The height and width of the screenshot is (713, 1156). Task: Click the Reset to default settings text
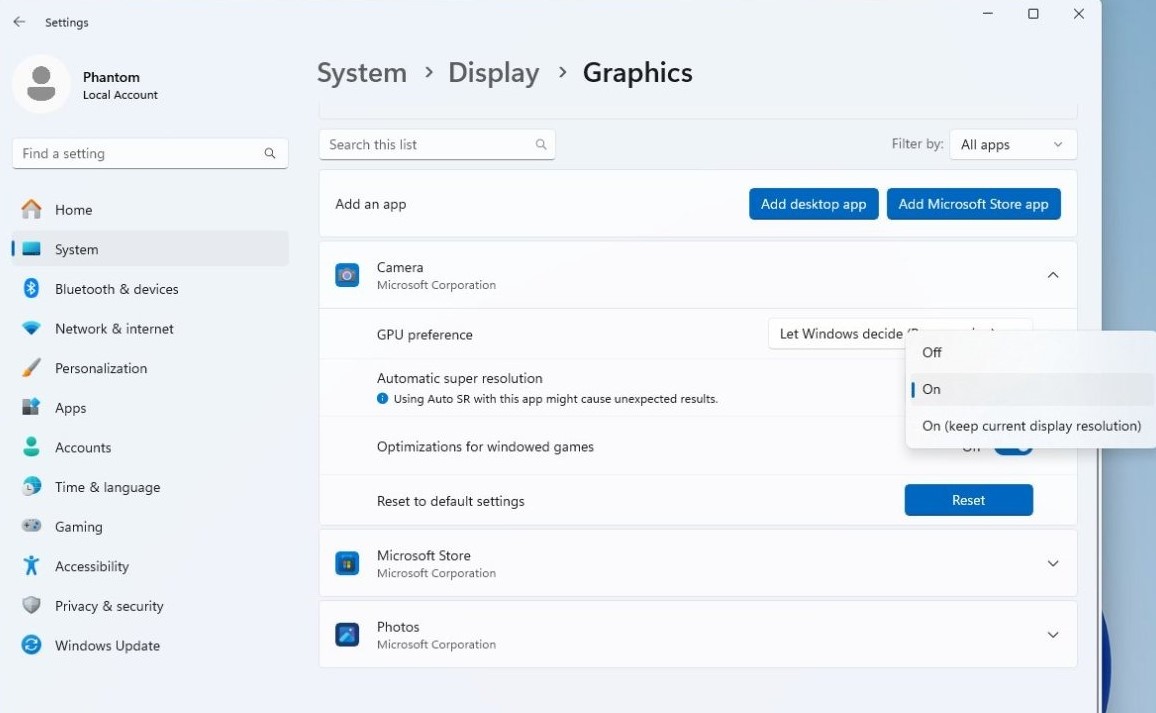click(x=450, y=501)
